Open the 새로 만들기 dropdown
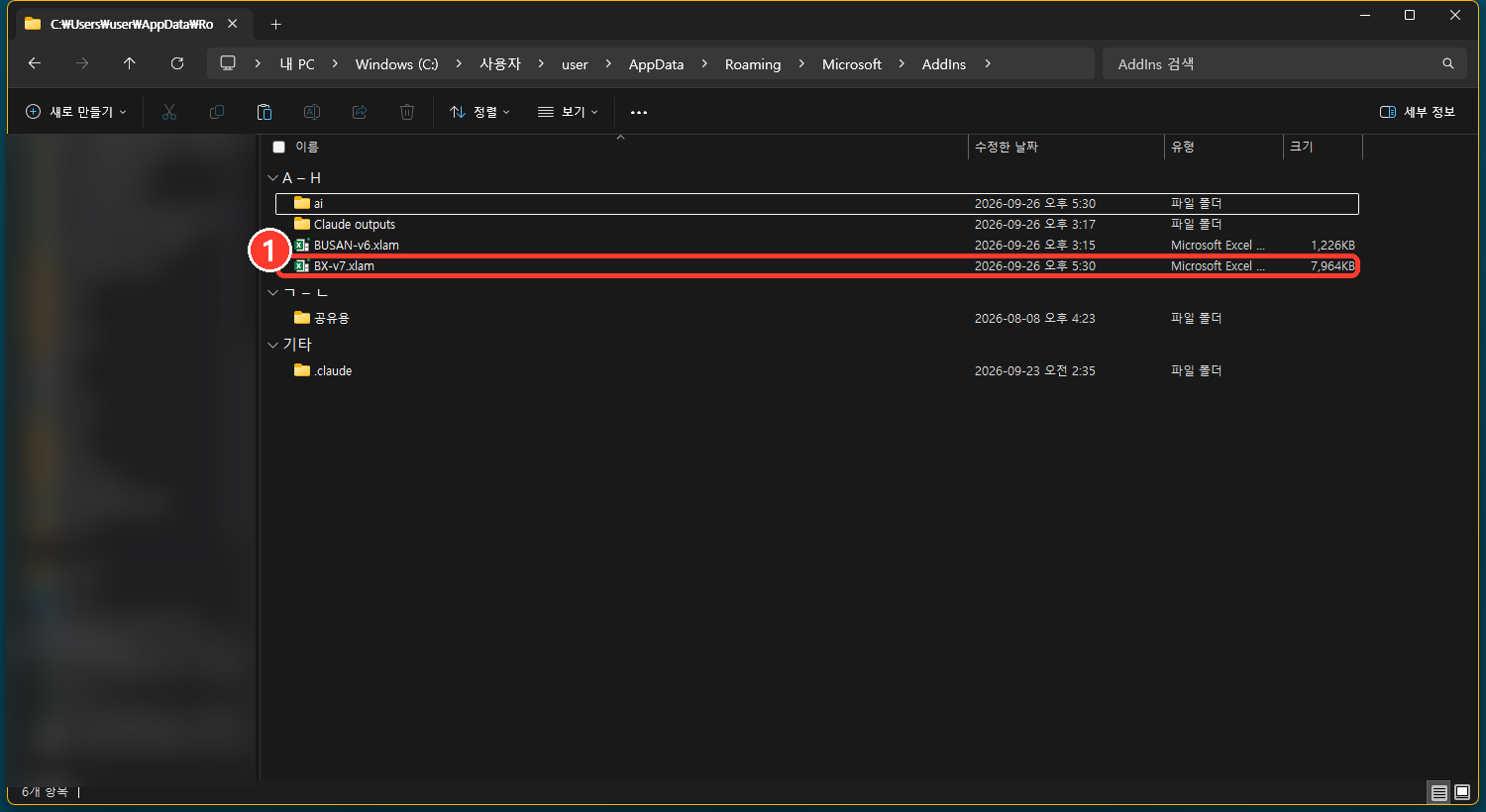 pyautogui.click(x=76, y=112)
